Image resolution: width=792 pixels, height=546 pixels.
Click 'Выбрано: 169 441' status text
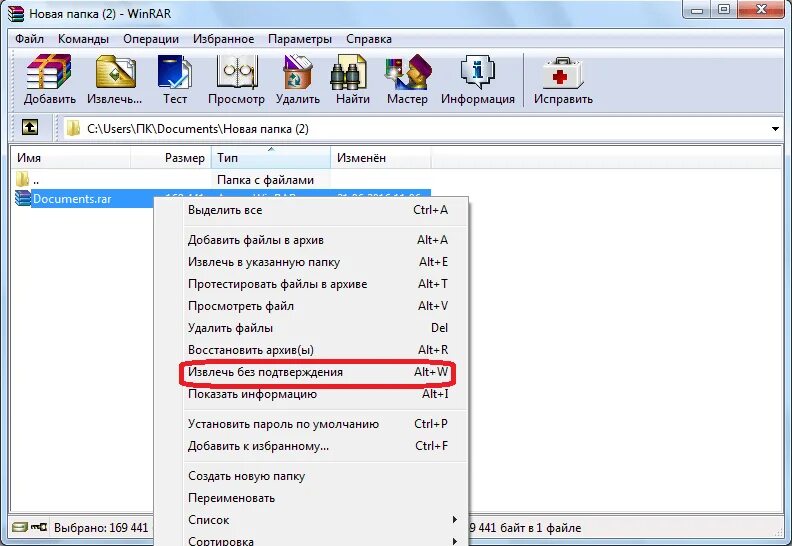(x=101, y=528)
